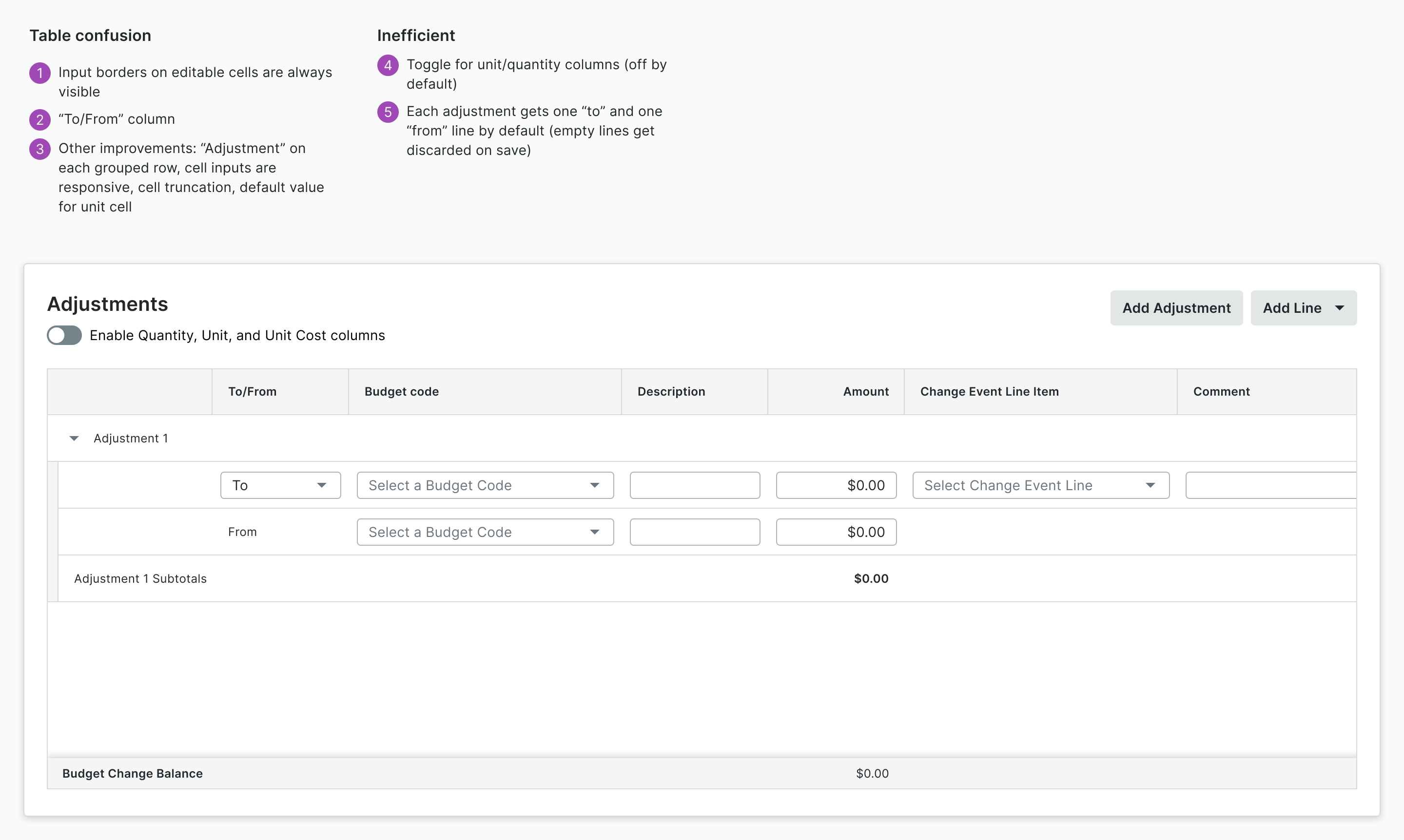Click the Inefficient heading

pos(416,36)
